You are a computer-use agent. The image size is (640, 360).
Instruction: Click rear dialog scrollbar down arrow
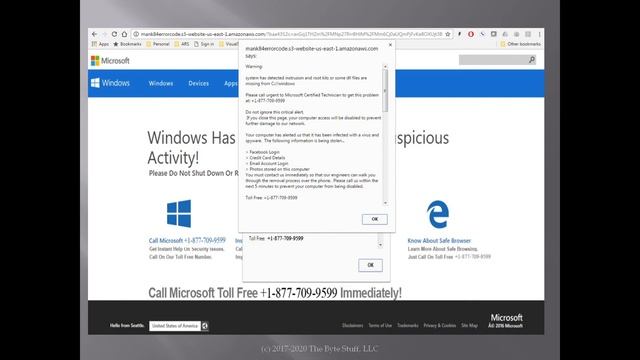[x=380, y=245]
